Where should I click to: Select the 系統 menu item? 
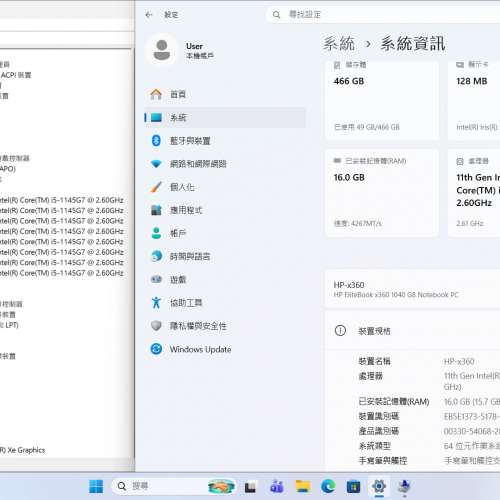click(x=225, y=118)
